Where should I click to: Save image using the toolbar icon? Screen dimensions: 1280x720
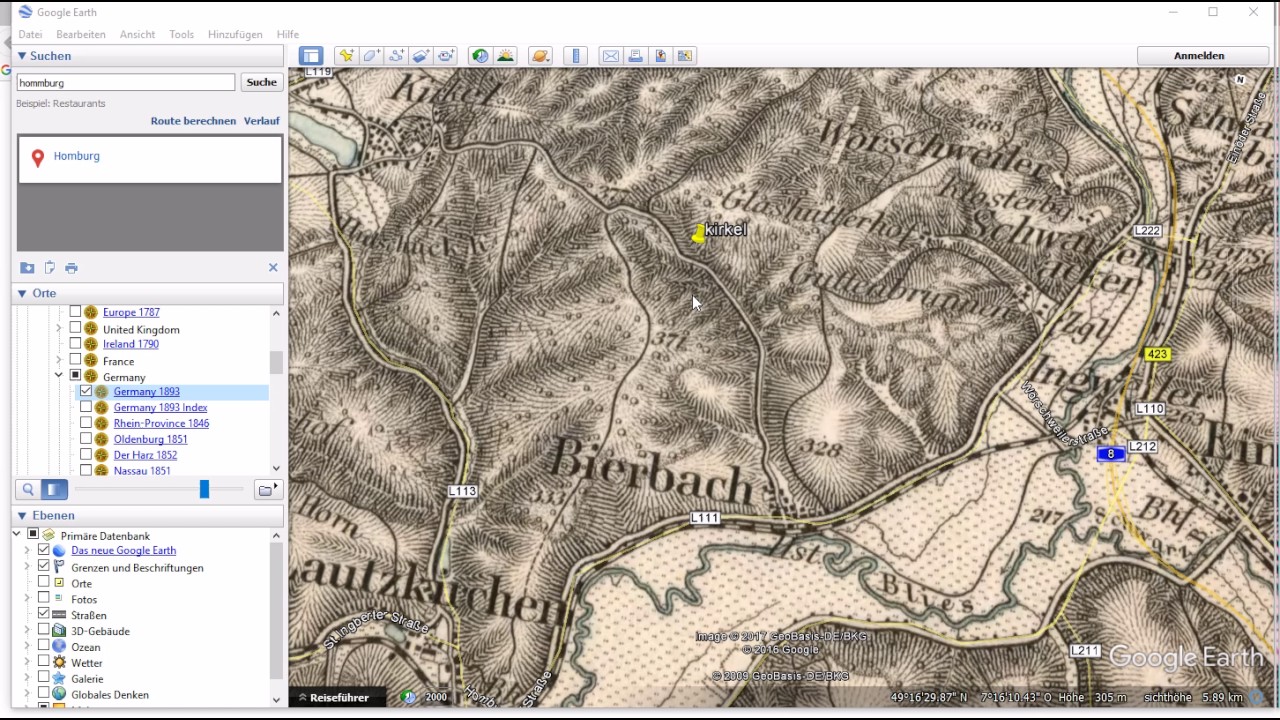(x=660, y=56)
